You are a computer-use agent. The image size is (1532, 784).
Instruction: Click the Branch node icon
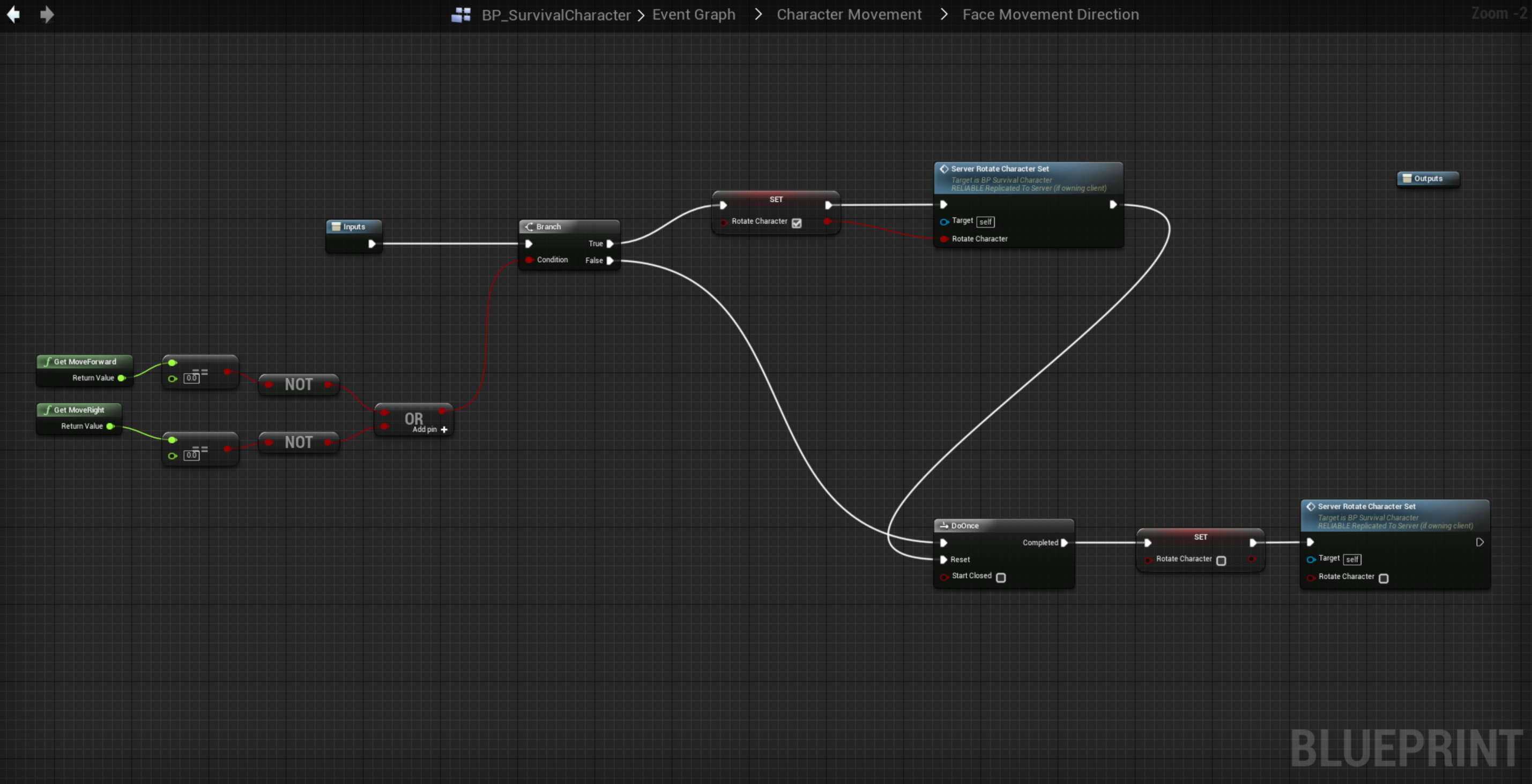point(529,227)
